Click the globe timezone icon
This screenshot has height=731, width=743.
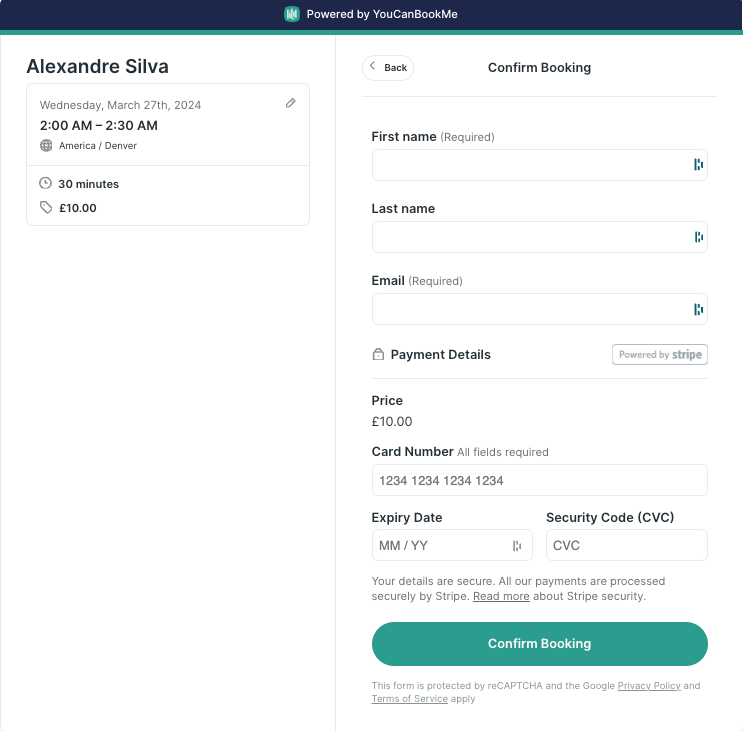[46, 145]
